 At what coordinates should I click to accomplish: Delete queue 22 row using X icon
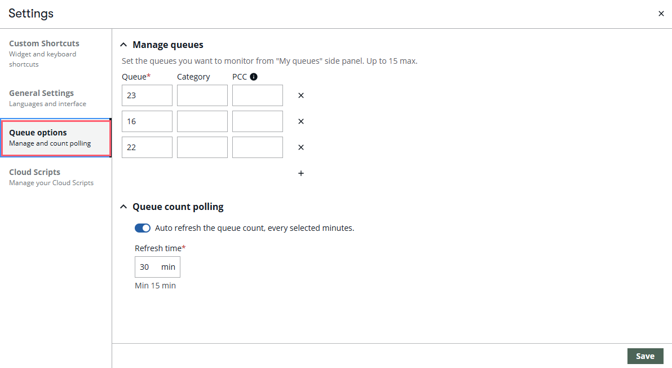(301, 147)
